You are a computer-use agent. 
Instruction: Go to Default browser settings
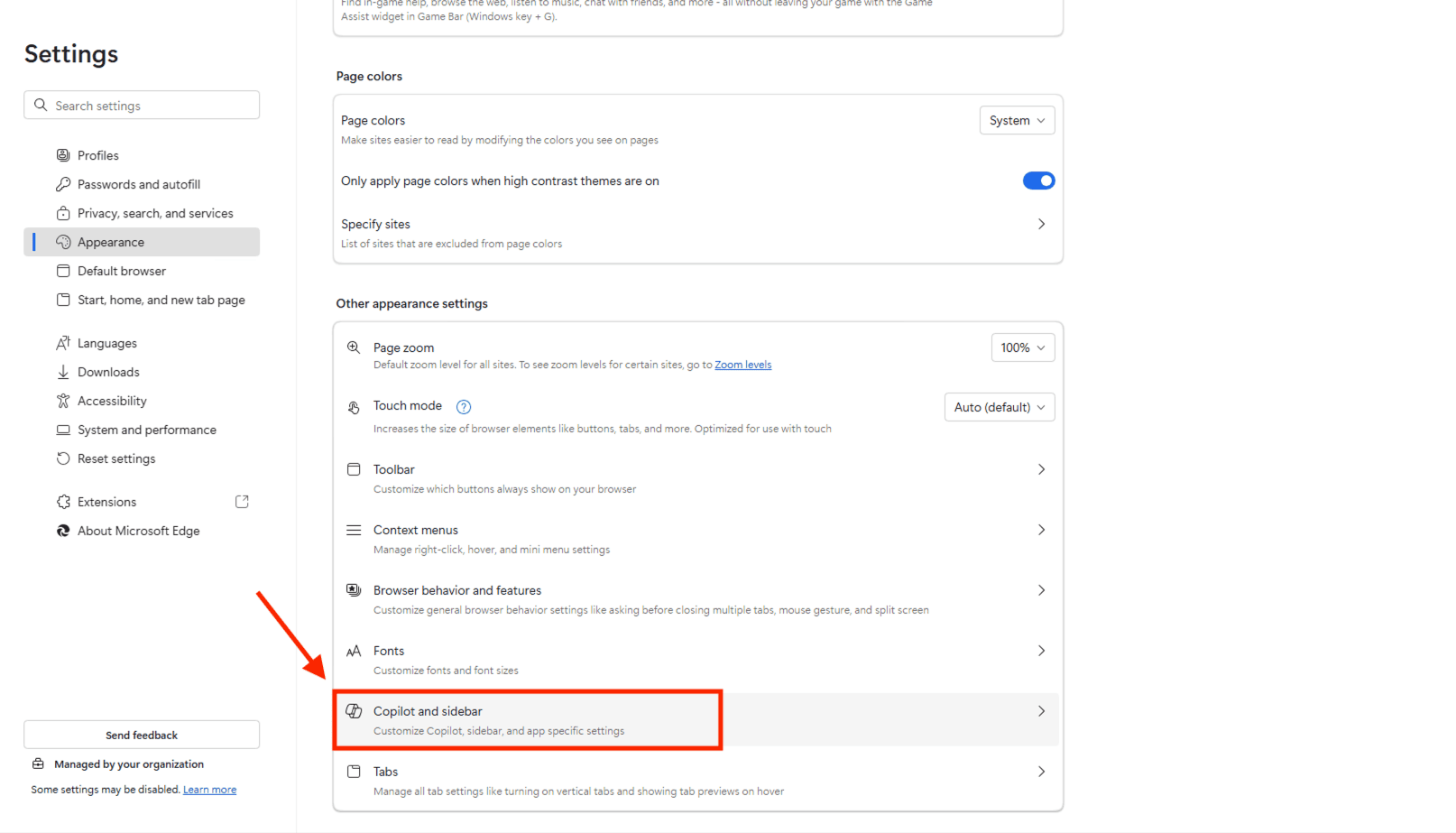[121, 271]
